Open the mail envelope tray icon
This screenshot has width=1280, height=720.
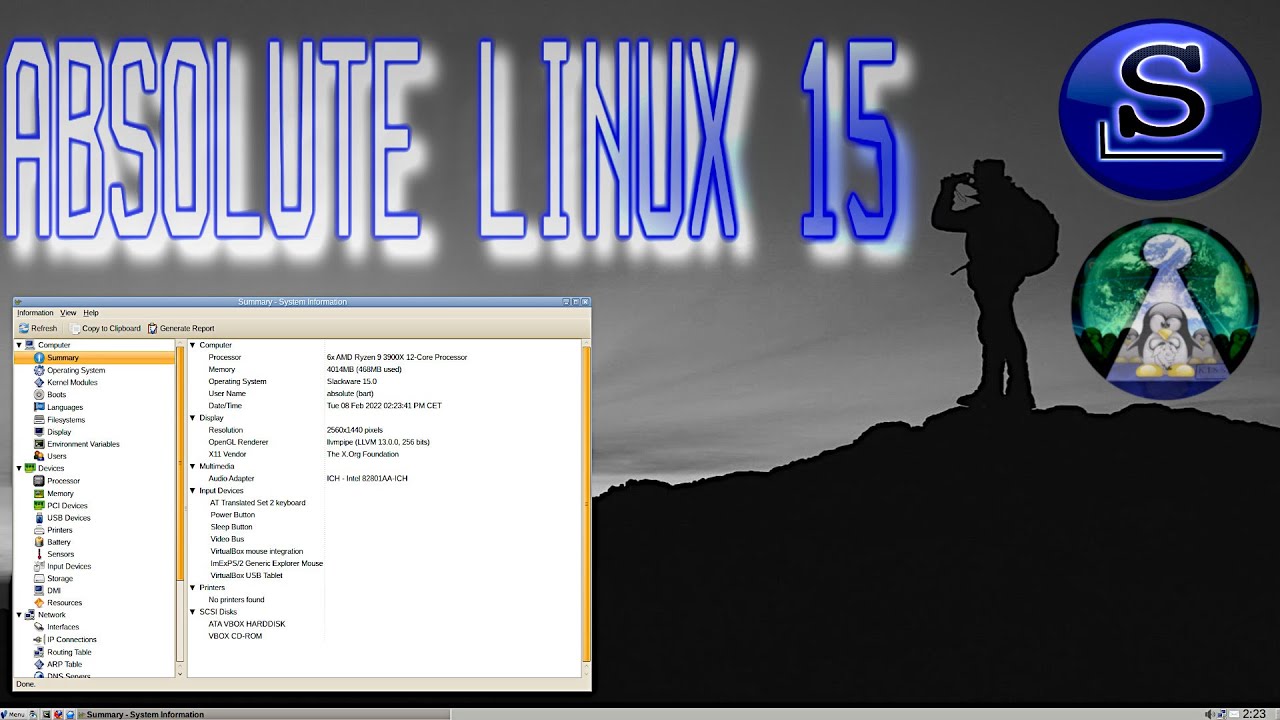pyautogui.click(x=1234, y=714)
